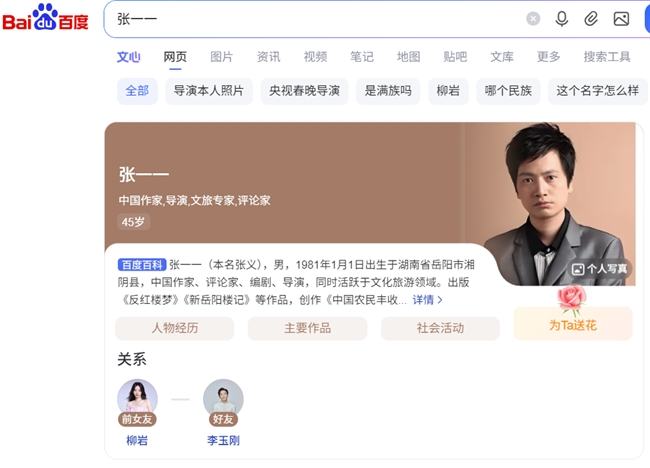The image size is (650, 468).
Task: Filter by 导演本人照片 chip
Action: (x=209, y=91)
